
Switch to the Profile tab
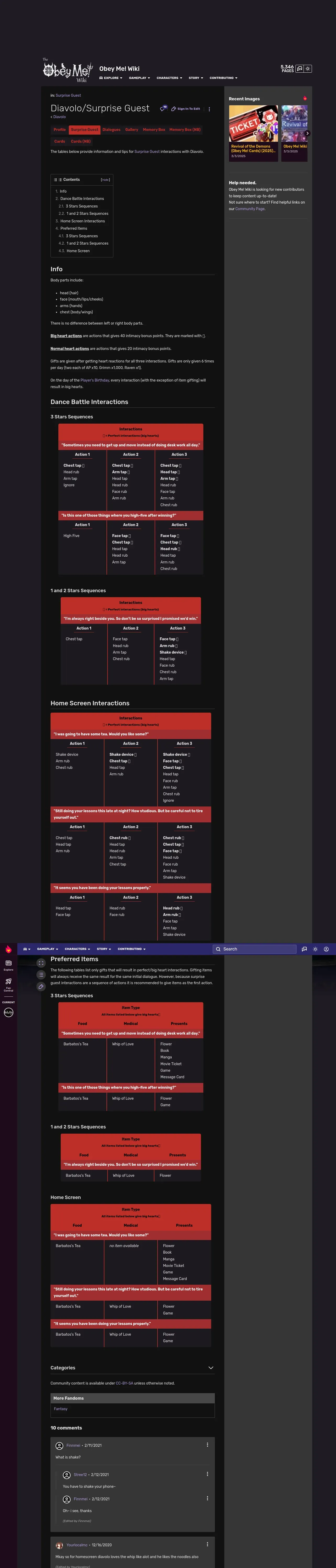coord(60,130)
